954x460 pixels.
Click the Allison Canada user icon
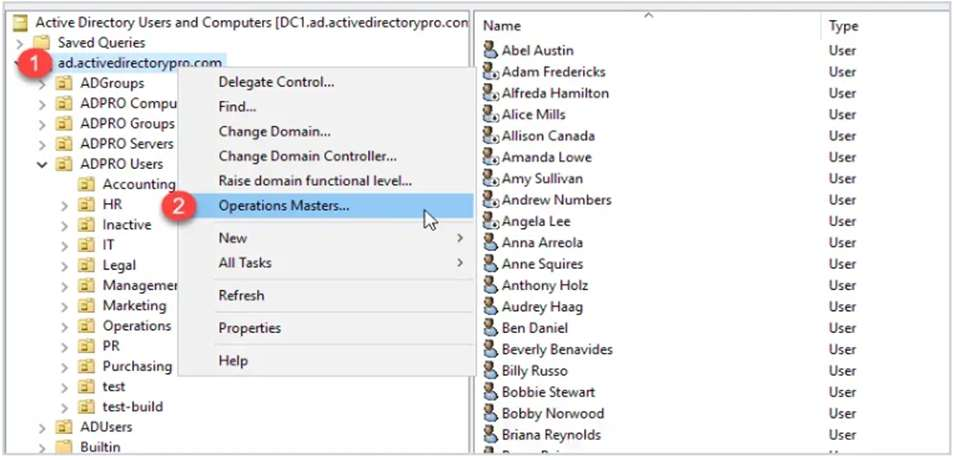(490, 135)
